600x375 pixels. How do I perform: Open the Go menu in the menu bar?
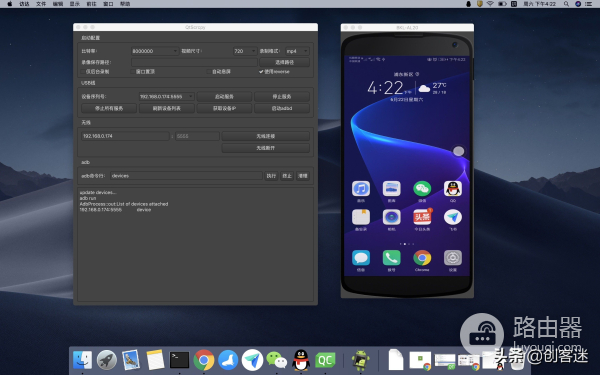(x=91, y=4)
